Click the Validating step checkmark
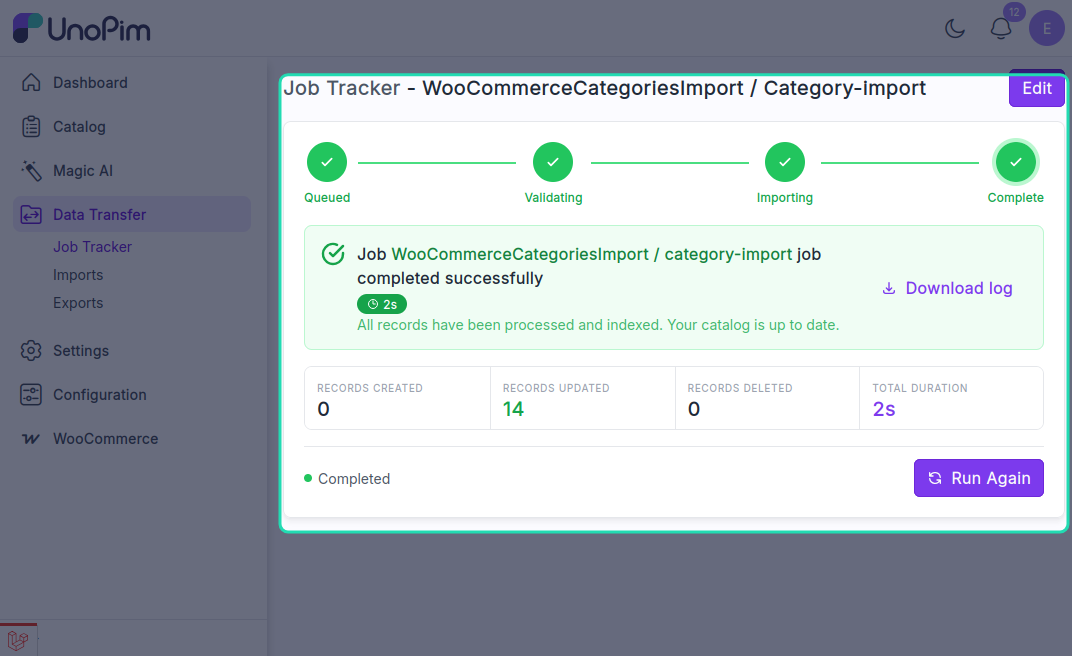The width and height of the screenshot is (1072, 656). pos(552,162)
